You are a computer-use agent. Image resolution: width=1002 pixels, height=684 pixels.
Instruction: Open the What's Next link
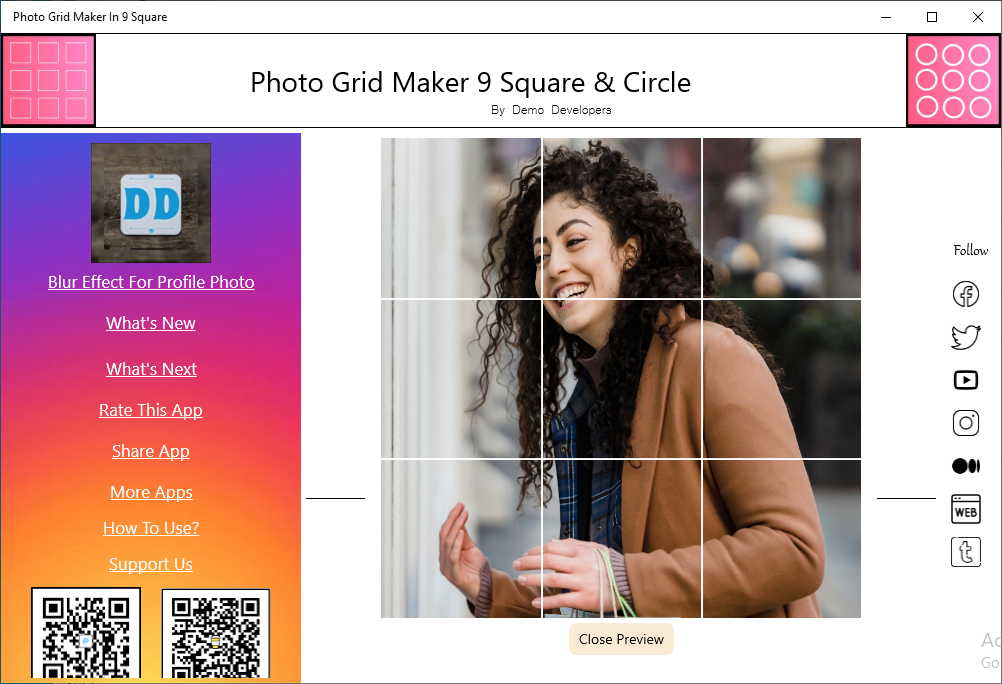tap(151, 369)
